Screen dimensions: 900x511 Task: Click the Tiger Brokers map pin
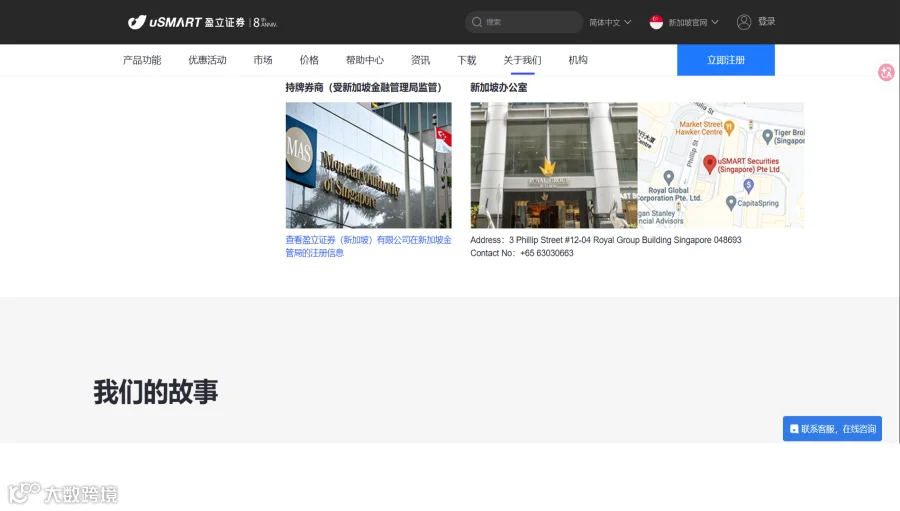click(x=767, y=136)
